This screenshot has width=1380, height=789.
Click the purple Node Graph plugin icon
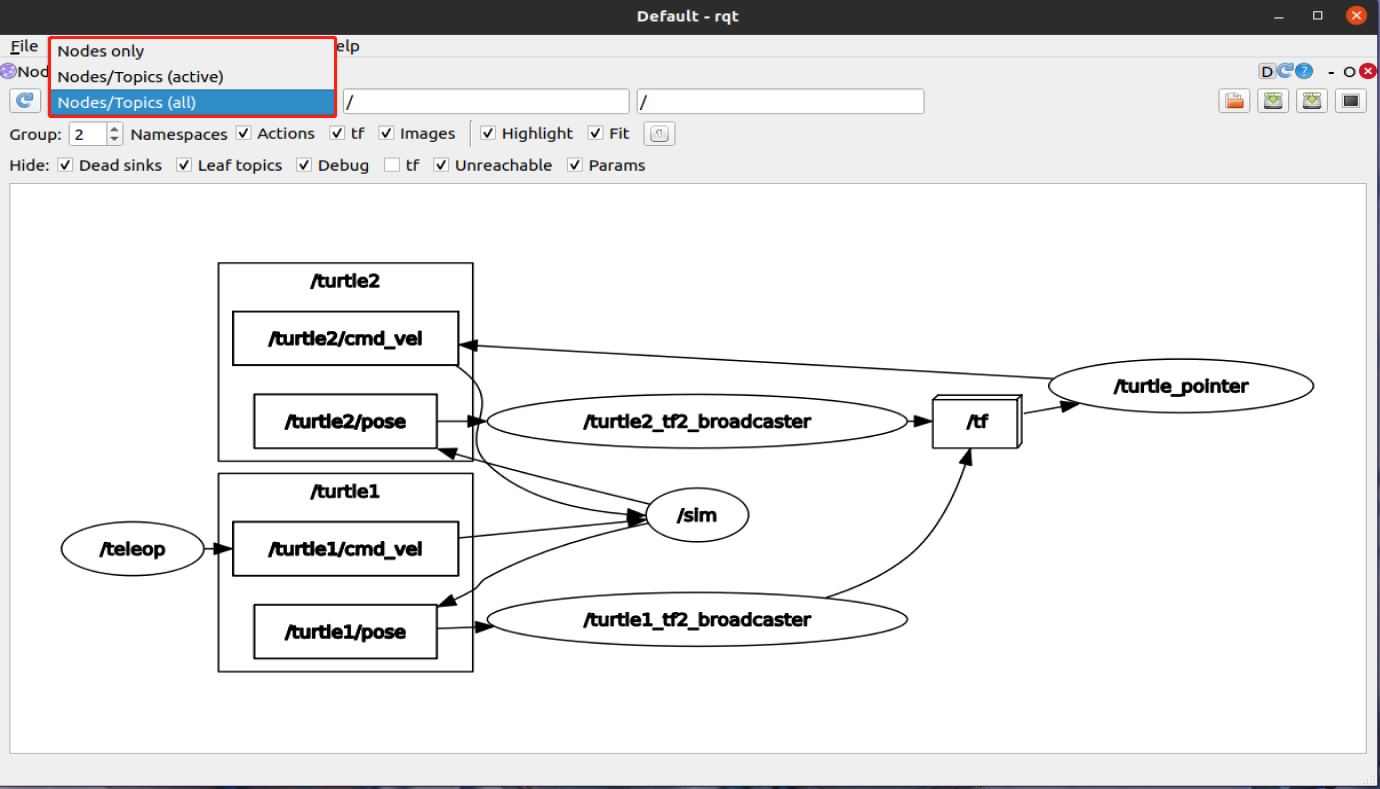point(8,72)
